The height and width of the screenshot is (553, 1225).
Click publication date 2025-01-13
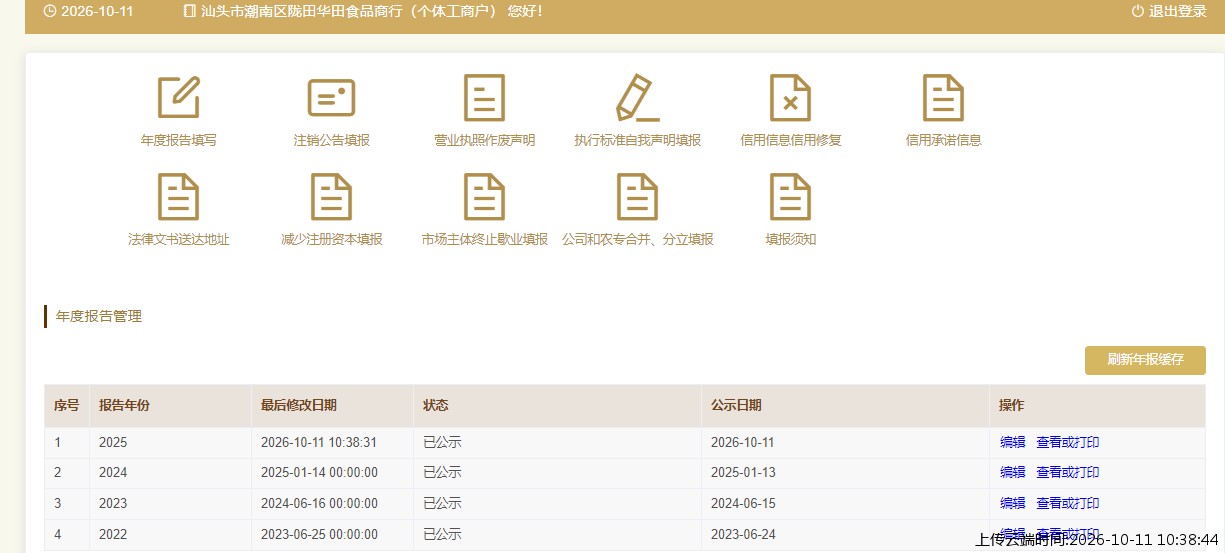(x=743, y=472)
